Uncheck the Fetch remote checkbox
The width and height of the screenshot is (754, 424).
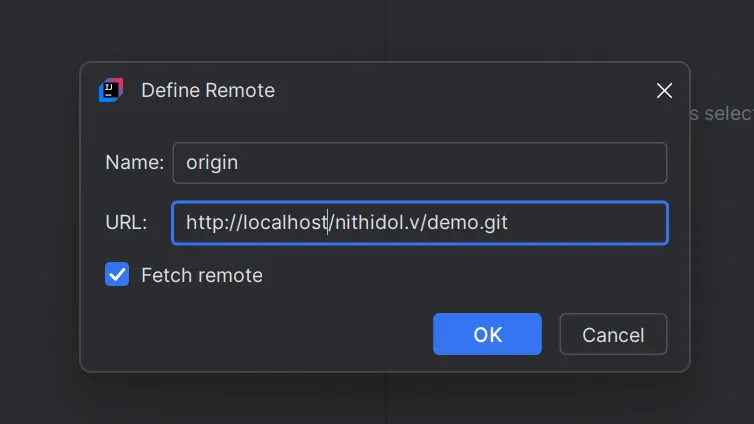pos(117,275)
